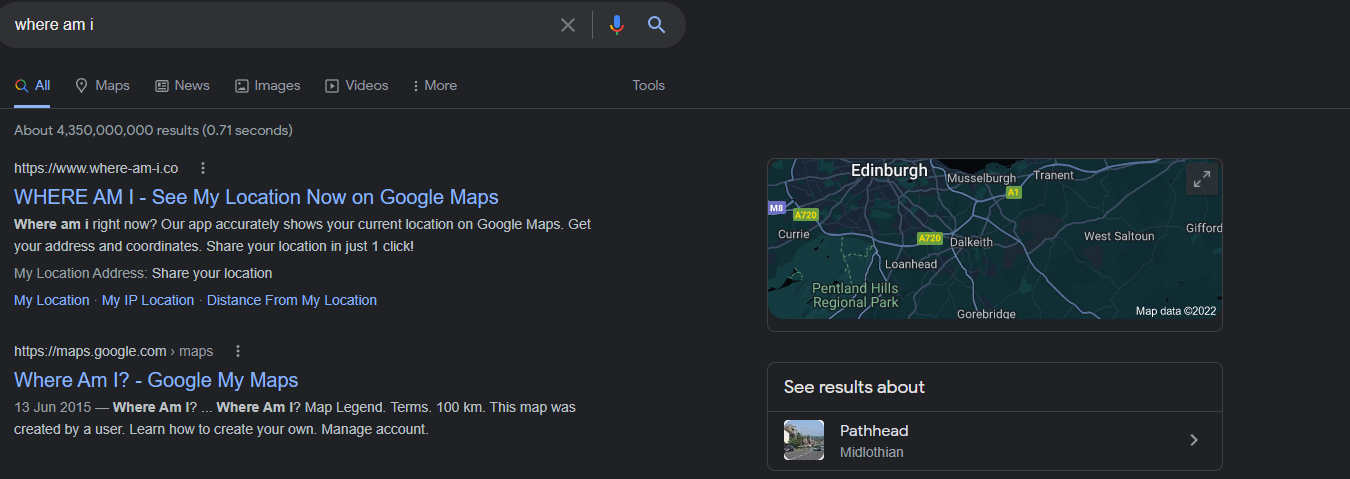Open options menu beside where-am-i.co URL
This screenshot has width=1350, height=479.
coord(203,168)
